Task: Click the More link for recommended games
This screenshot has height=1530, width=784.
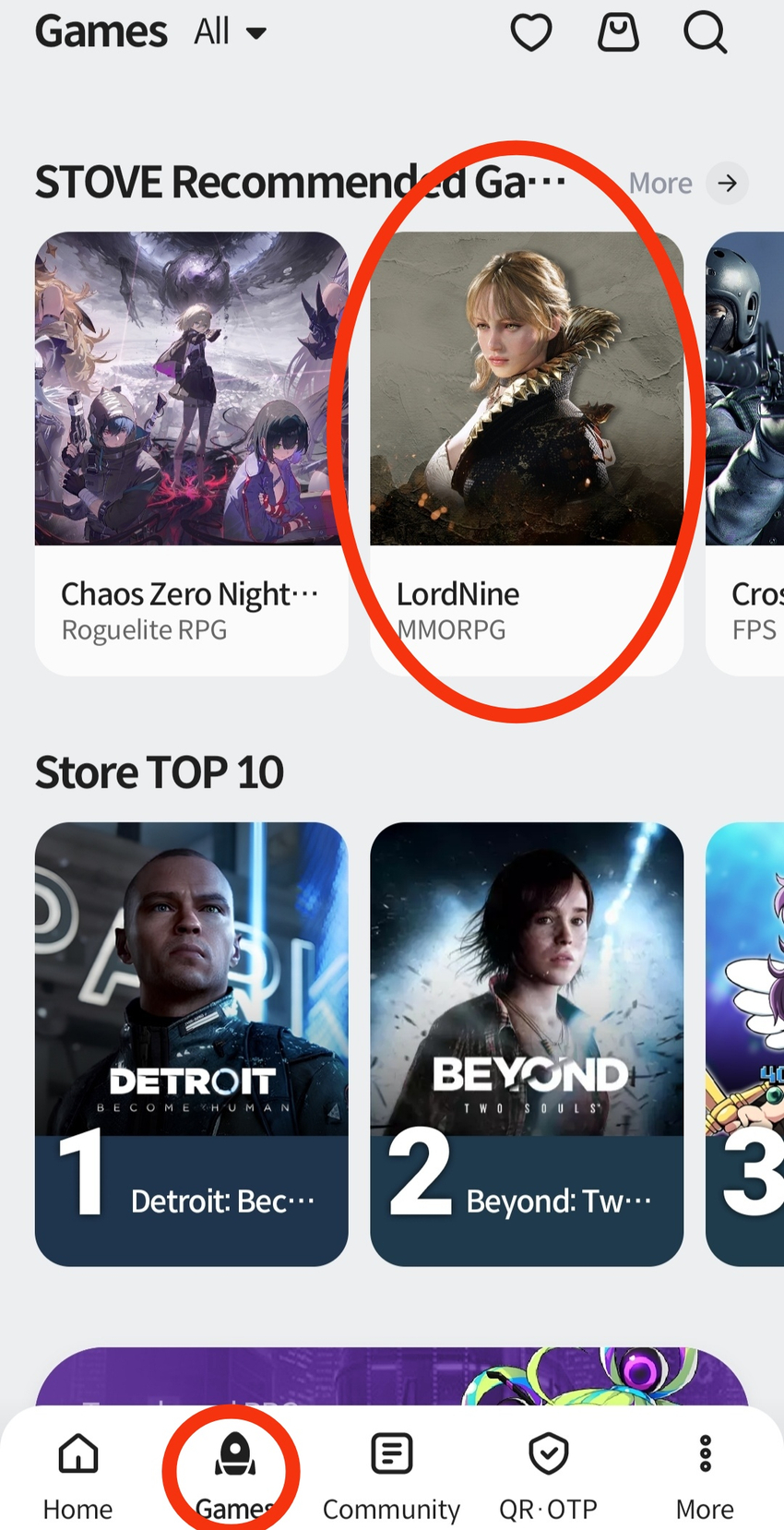Action: [660, 184]
